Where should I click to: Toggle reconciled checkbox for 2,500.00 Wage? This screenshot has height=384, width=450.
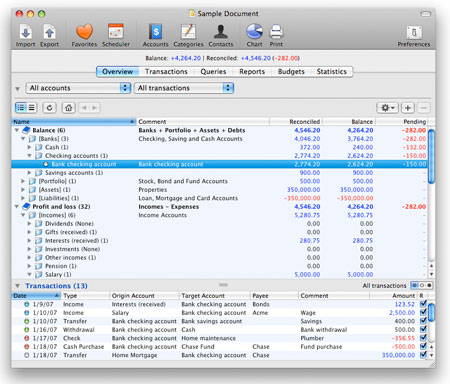423,312
